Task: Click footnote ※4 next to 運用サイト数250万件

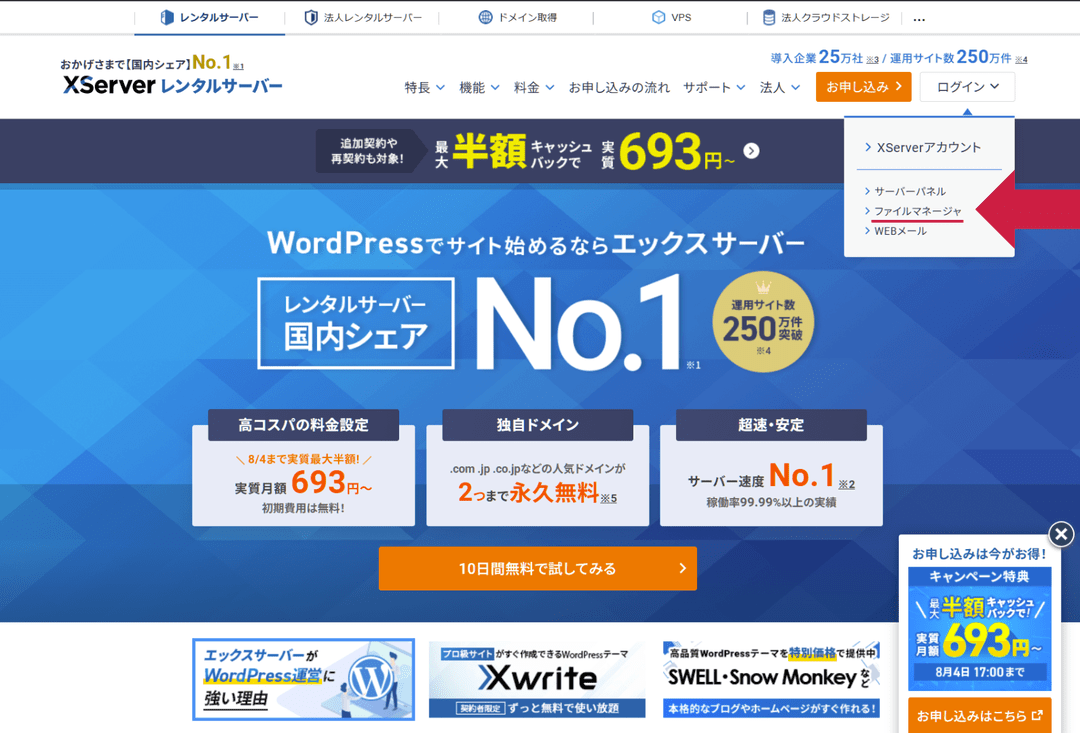Action: pos(1021,60)
